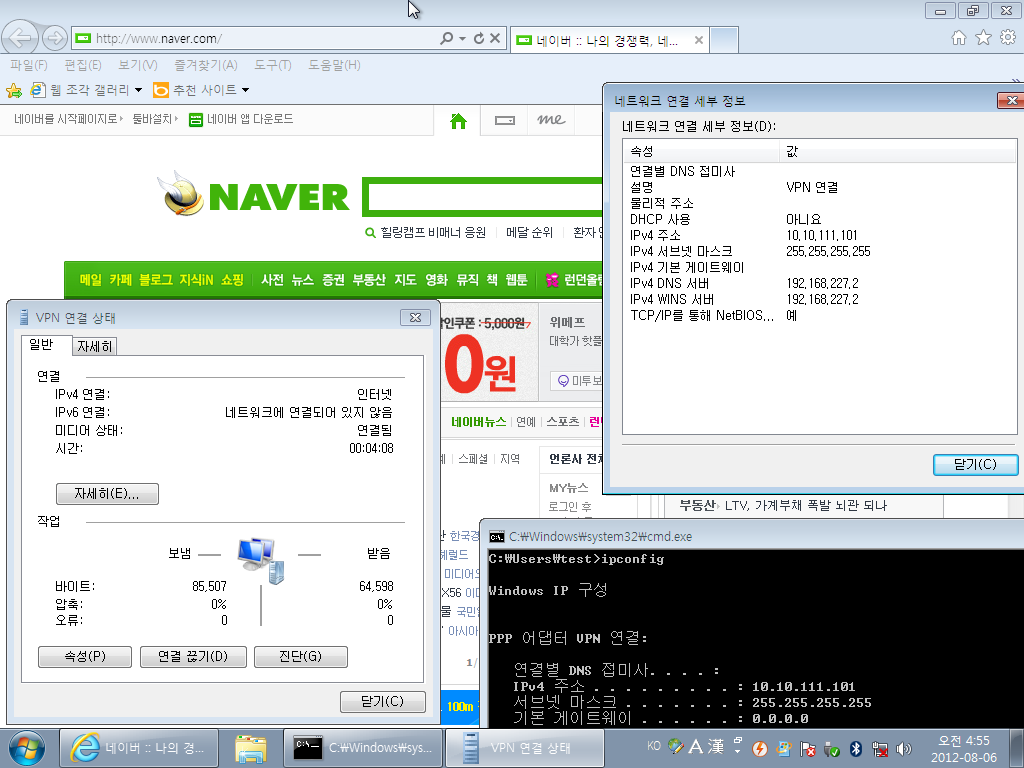Click the green Naver home icon

tap(458, 120)
